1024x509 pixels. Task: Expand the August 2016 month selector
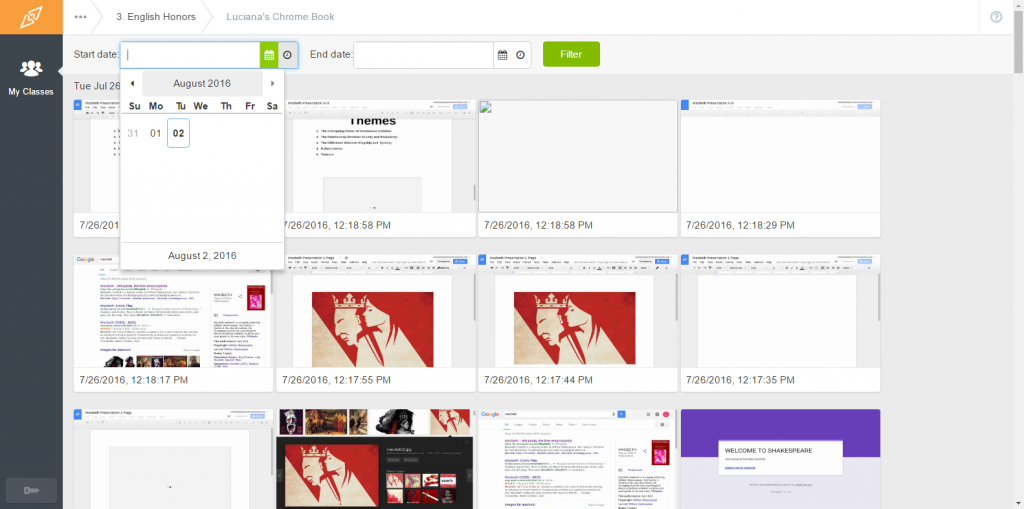pos(202,84)
